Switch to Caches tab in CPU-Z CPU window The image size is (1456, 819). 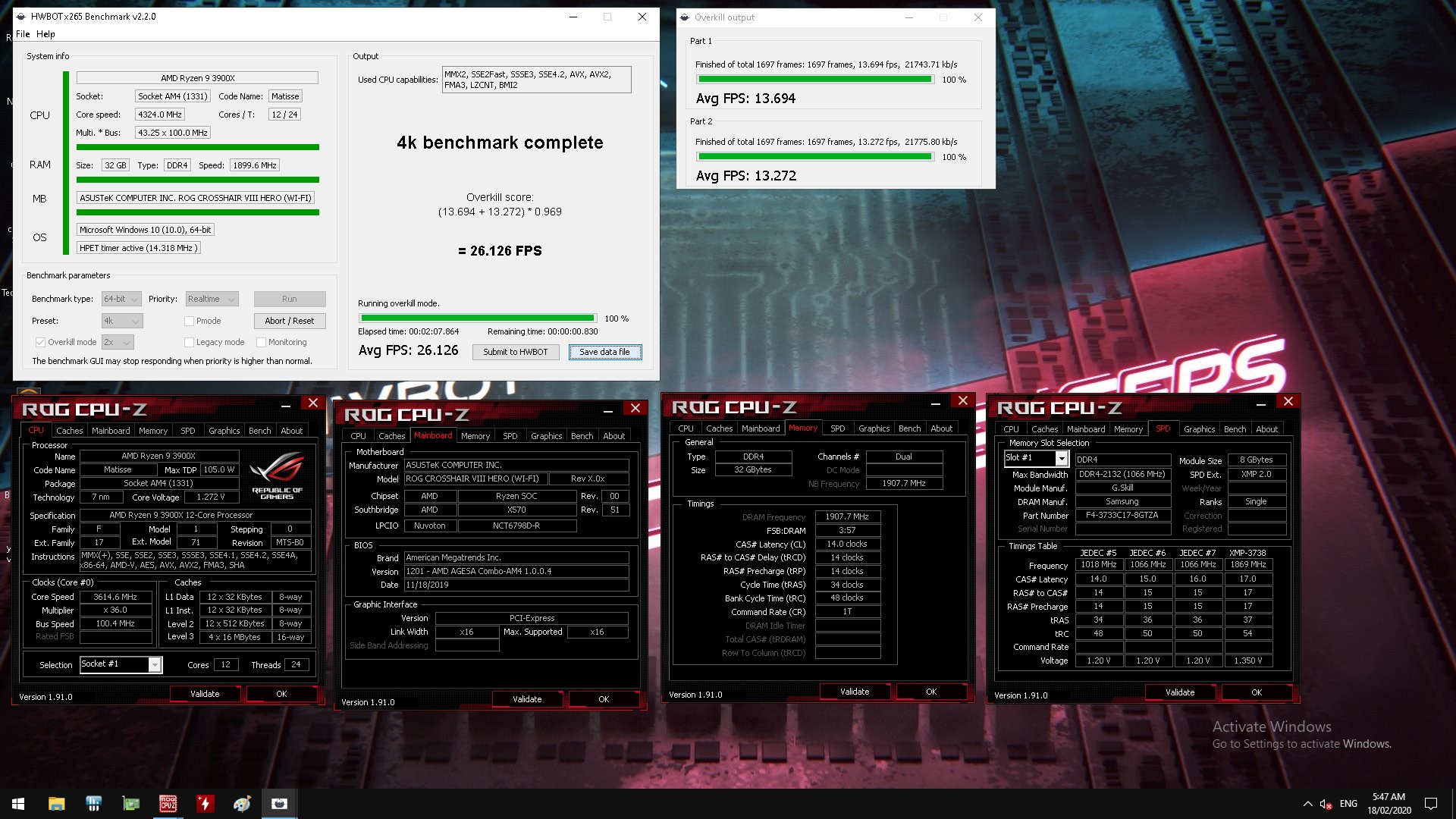(69, 431)
